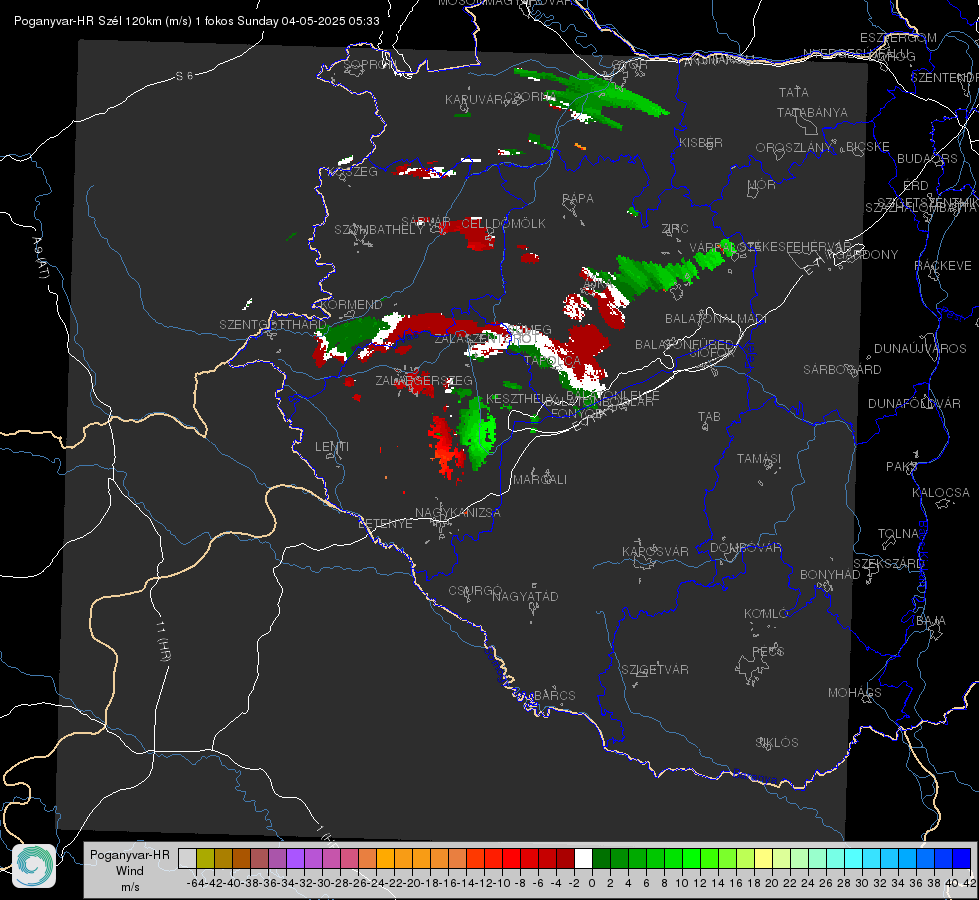Click the 11 (HR) road label
Viewport: 979px width, 900px height.
point(164,640)
